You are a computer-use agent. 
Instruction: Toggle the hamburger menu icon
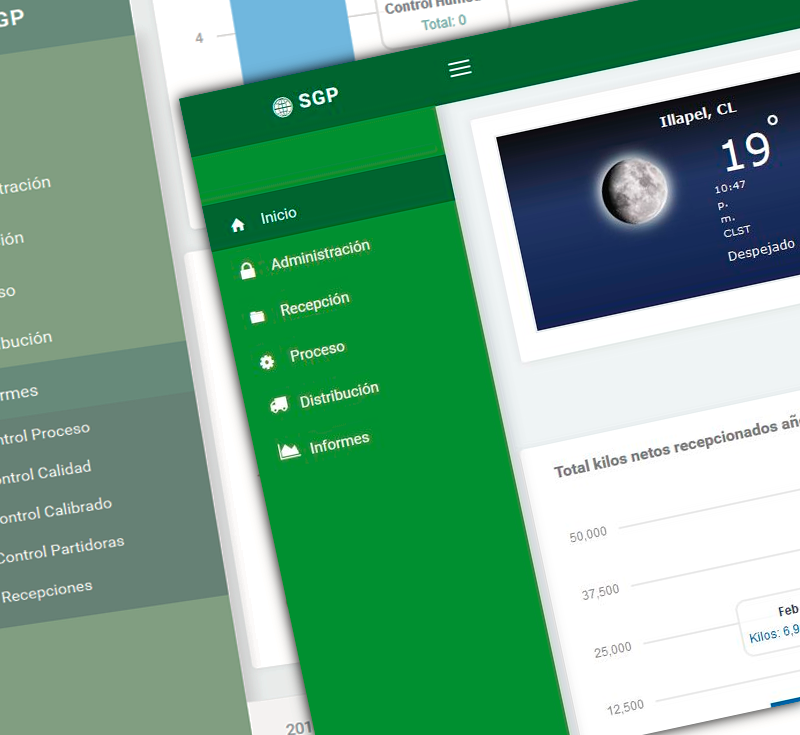click(x=460, y=68)
